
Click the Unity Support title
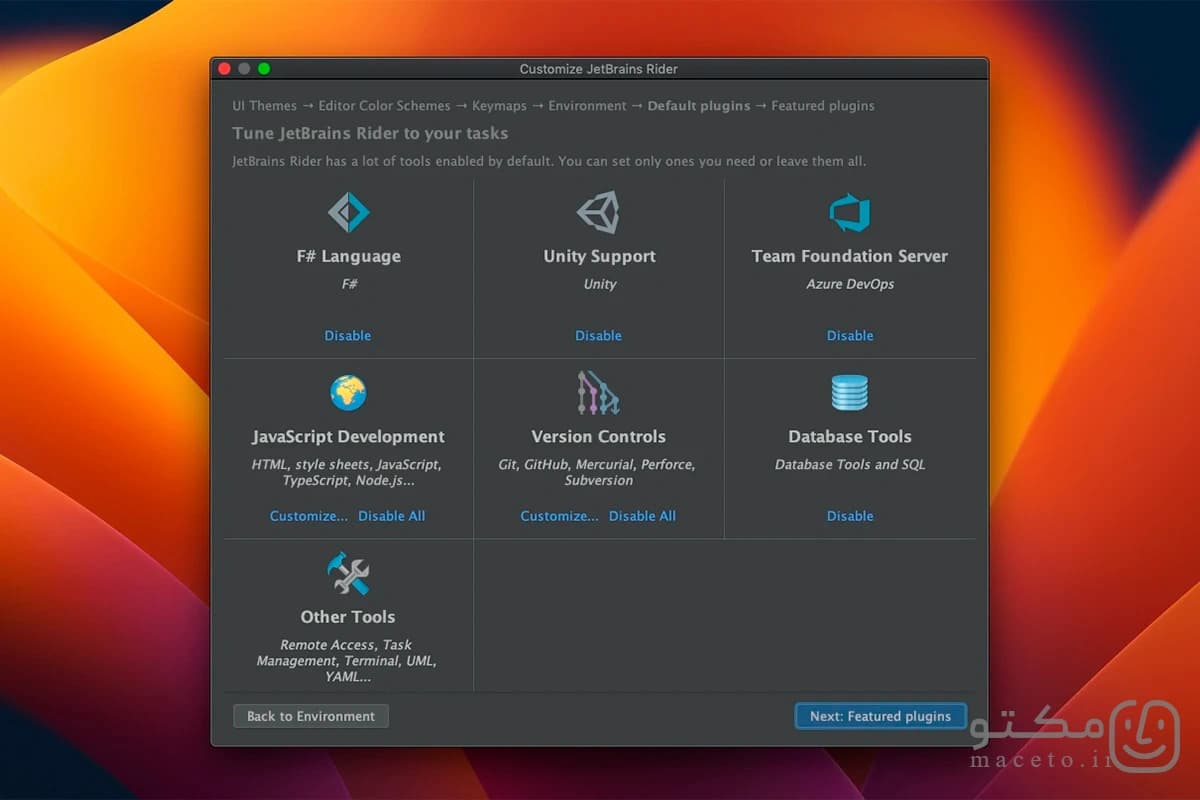click(599, 256)
